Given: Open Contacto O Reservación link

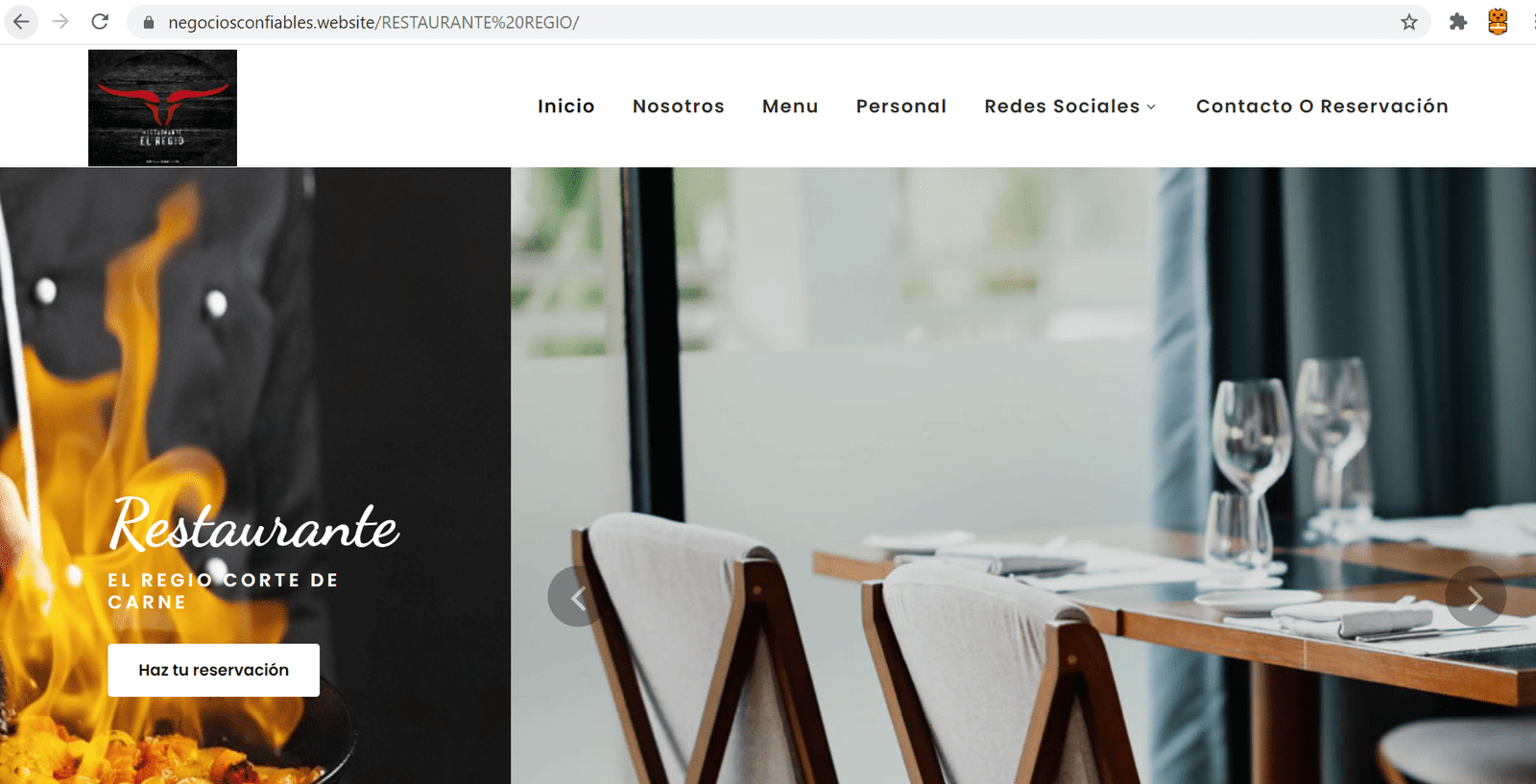Looking at the screenshot, I should [1322, 107].
